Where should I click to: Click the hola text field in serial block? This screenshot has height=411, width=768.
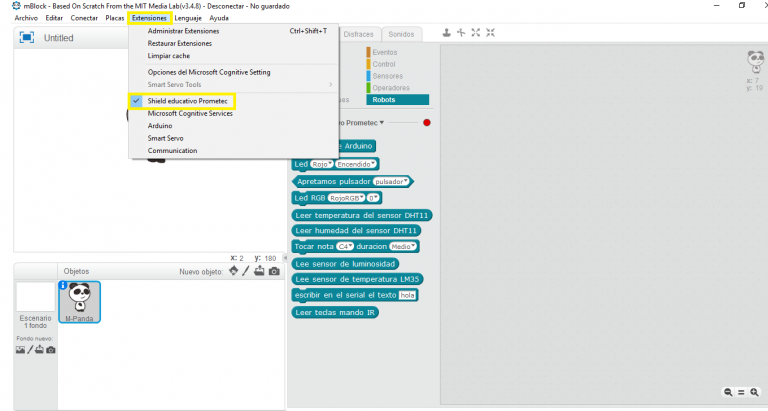407,296
